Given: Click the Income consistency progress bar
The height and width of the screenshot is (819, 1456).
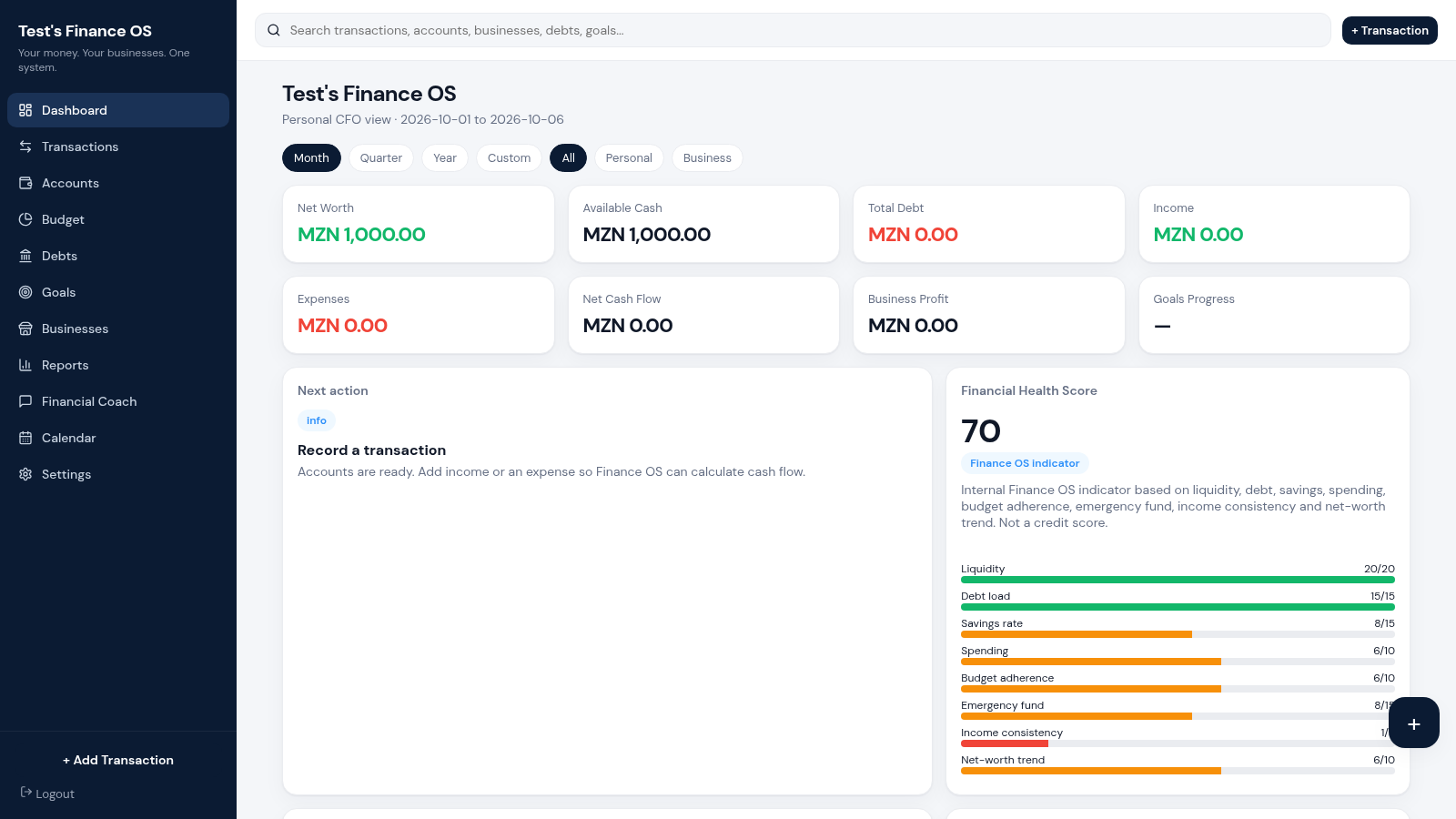Looking at the screenshot, I should (x=1178, y=743).
